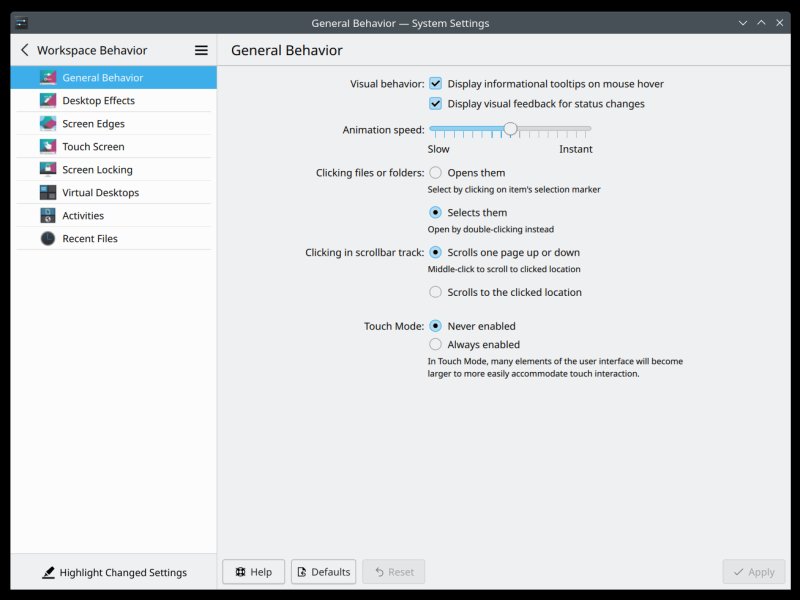
Task: Select the Screen Edges icon
Action: (x=48, y=124)
